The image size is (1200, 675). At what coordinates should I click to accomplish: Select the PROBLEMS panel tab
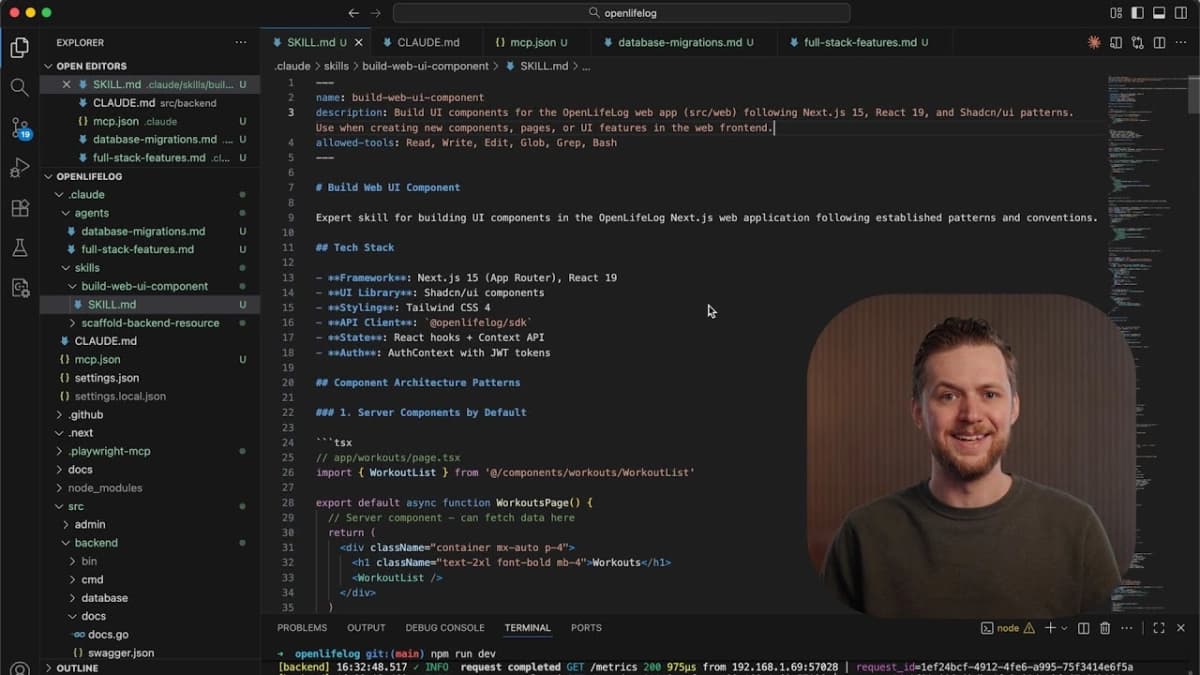[x=302, y=628]
